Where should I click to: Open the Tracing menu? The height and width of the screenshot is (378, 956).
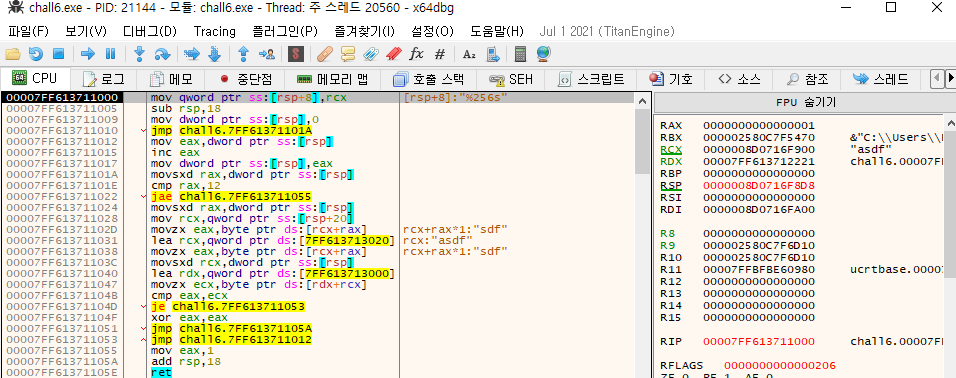click(x=215, y=31)
